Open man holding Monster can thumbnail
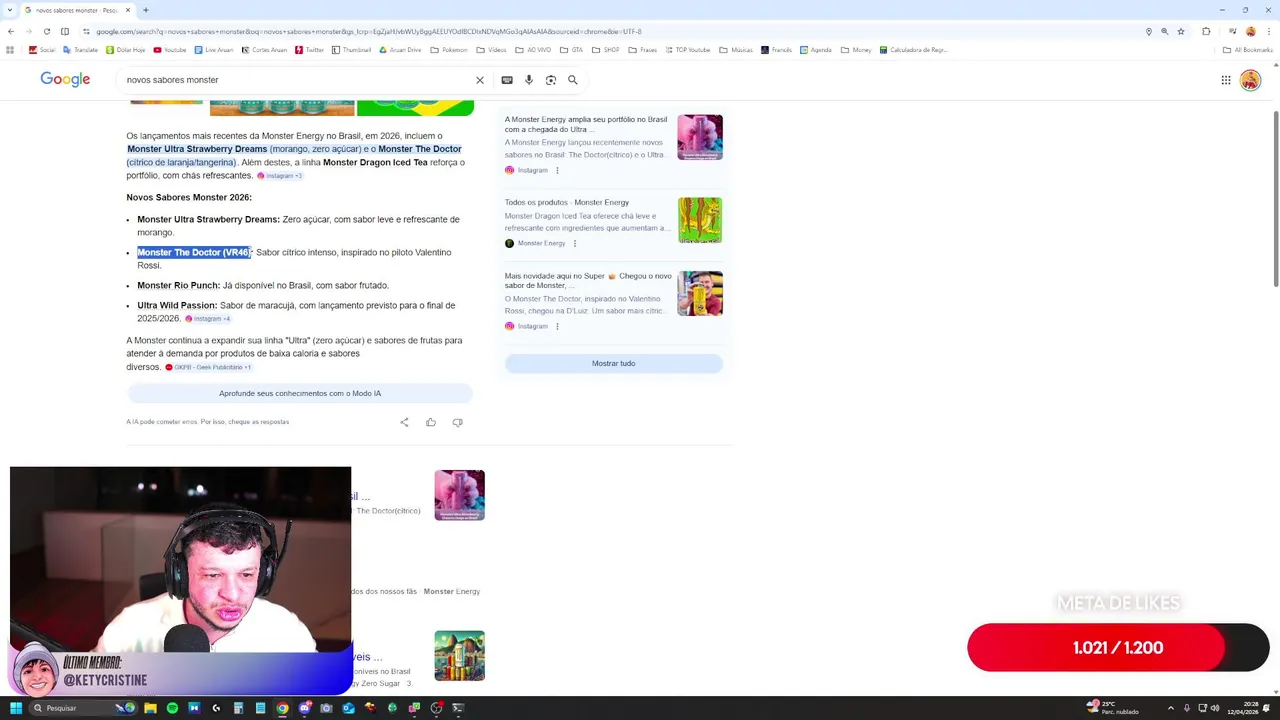 (700, 293)
